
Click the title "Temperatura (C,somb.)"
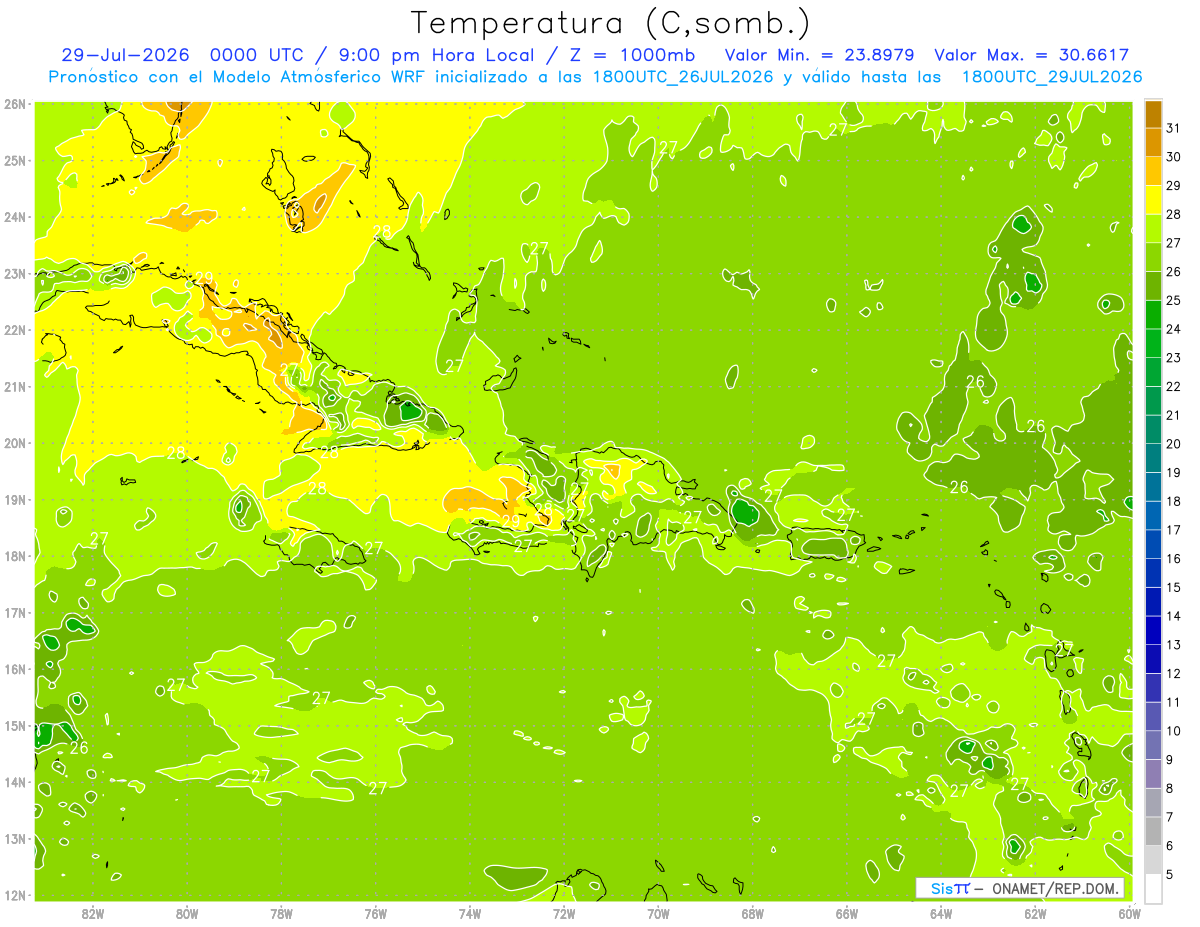(611, 23)
